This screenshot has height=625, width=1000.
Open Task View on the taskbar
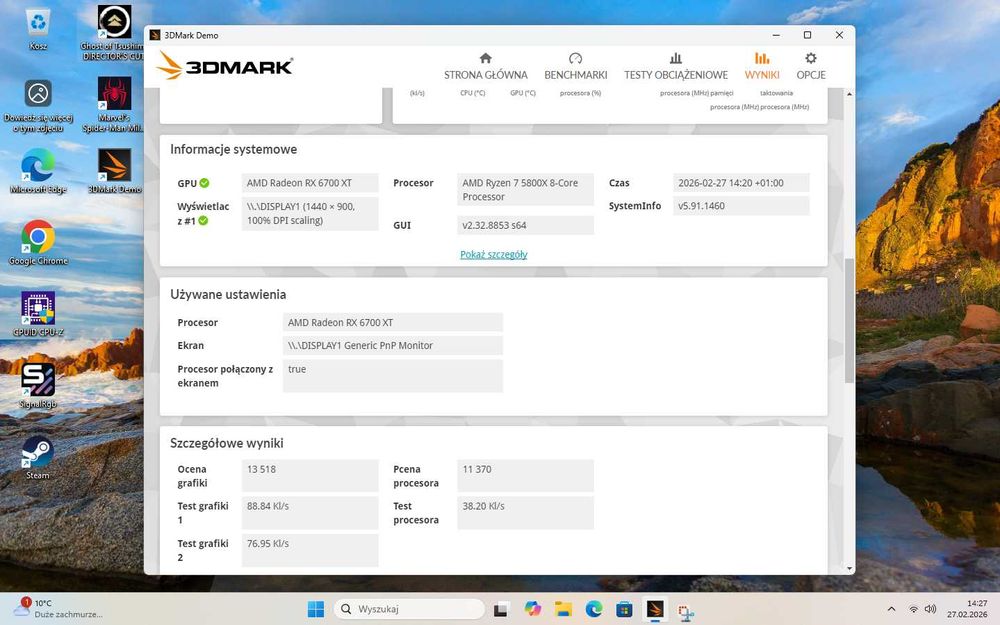tap(501, 609)
